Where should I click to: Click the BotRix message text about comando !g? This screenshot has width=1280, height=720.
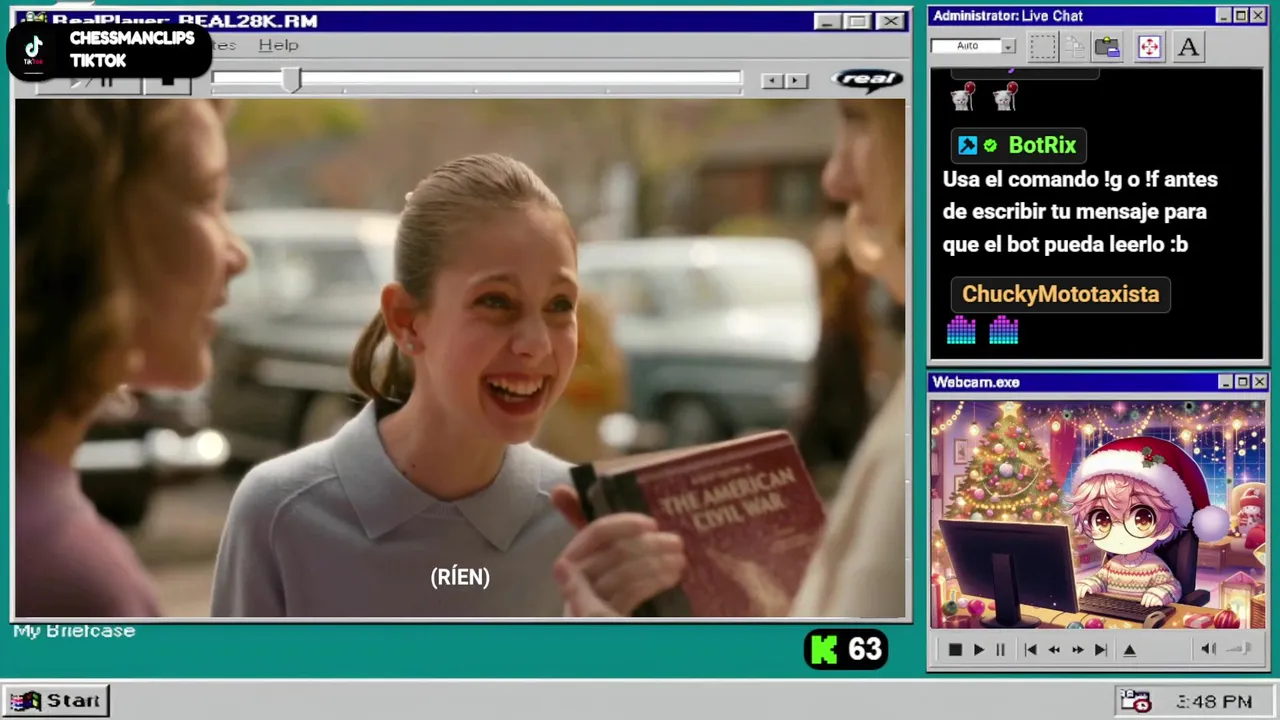pos(1080,212)
